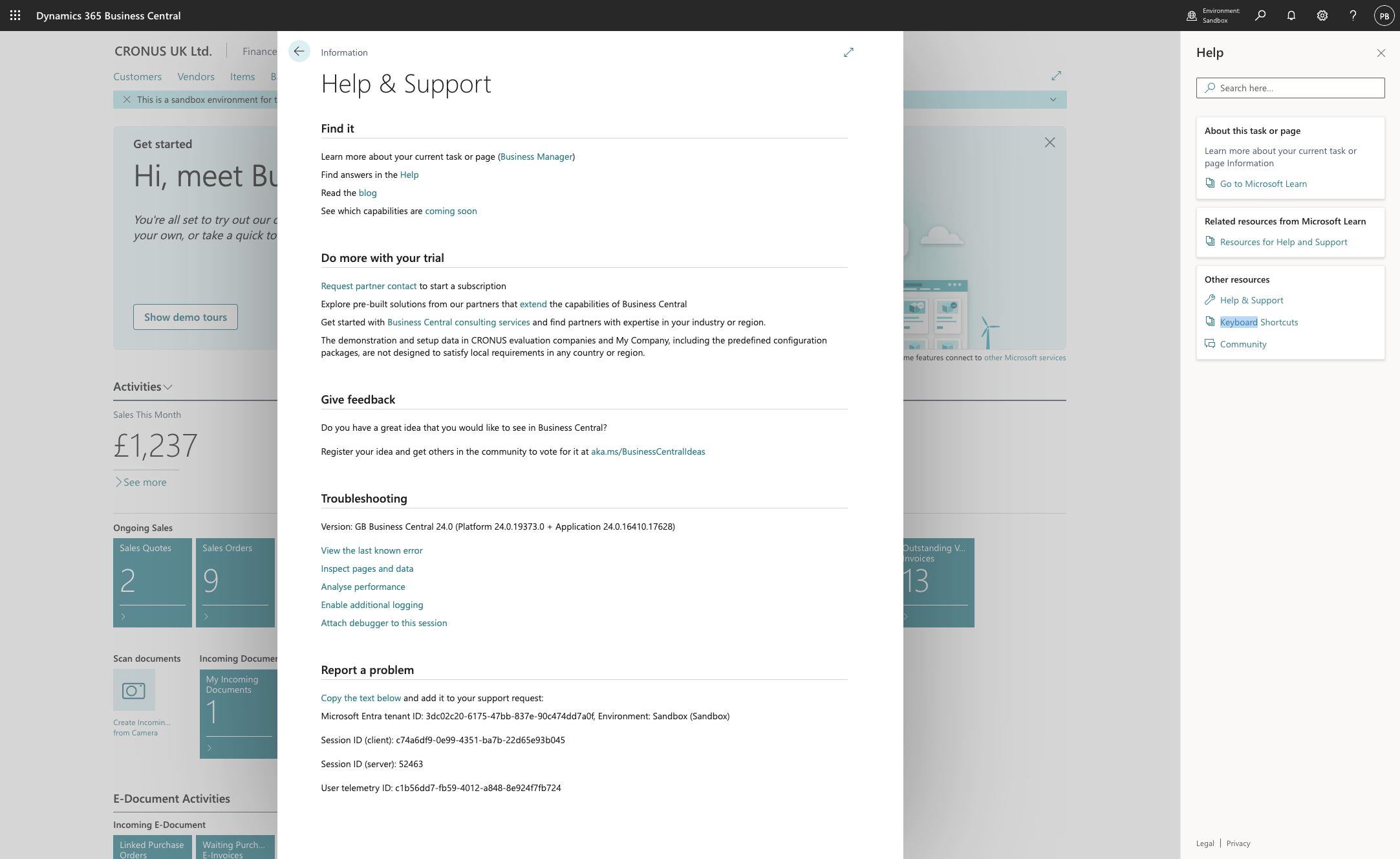Open the PB user account avatar

(1384, 16)
